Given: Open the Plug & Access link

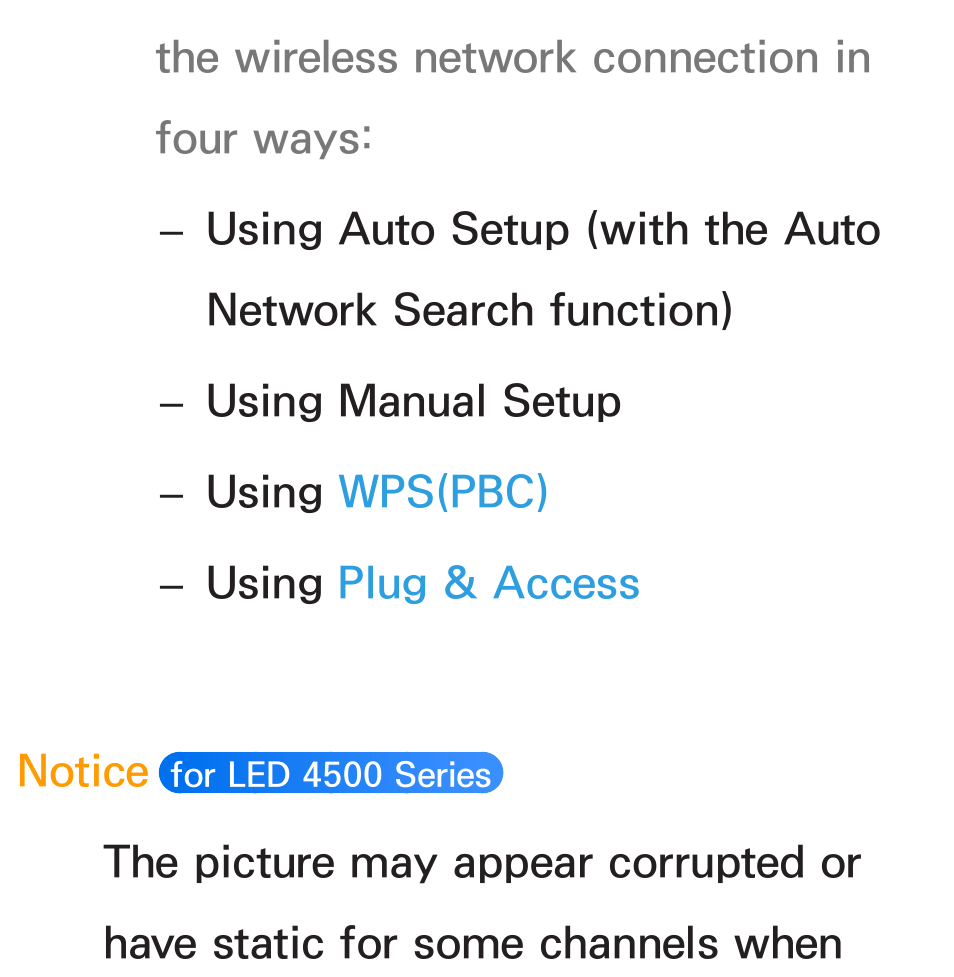Looking at the screenshot, I should tap(489, 584).
